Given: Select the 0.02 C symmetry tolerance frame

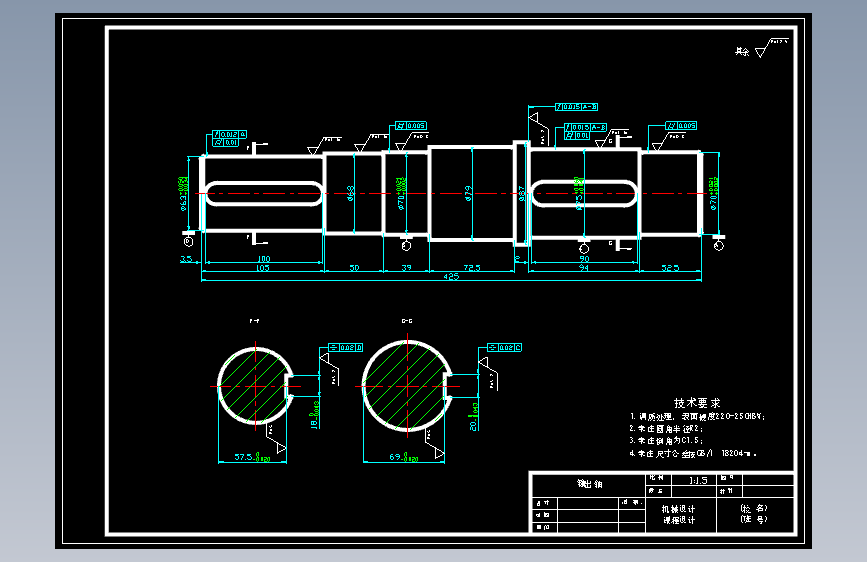Looking at the screenshot, I should point(504,347).
